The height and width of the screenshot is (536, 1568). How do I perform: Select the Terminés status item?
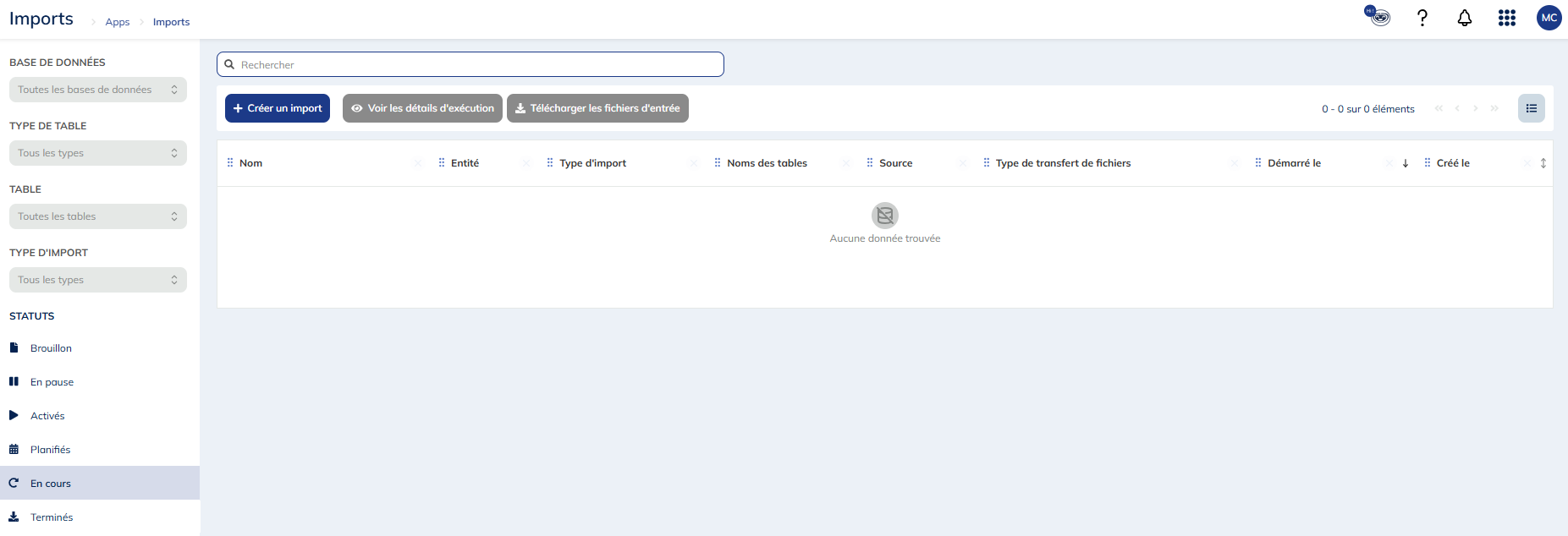52,517
